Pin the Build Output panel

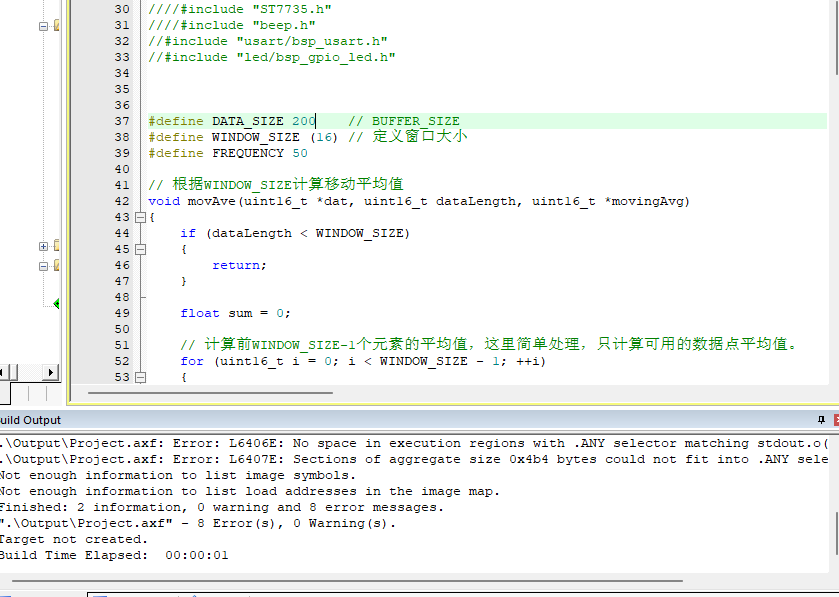tap(821, 420)
